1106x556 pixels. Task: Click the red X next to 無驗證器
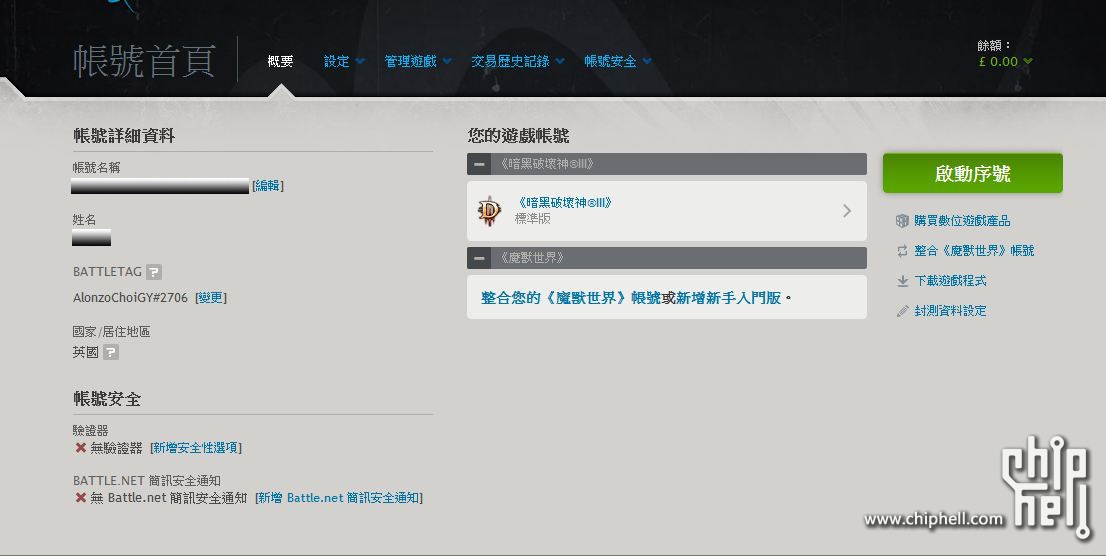[80, 448]
